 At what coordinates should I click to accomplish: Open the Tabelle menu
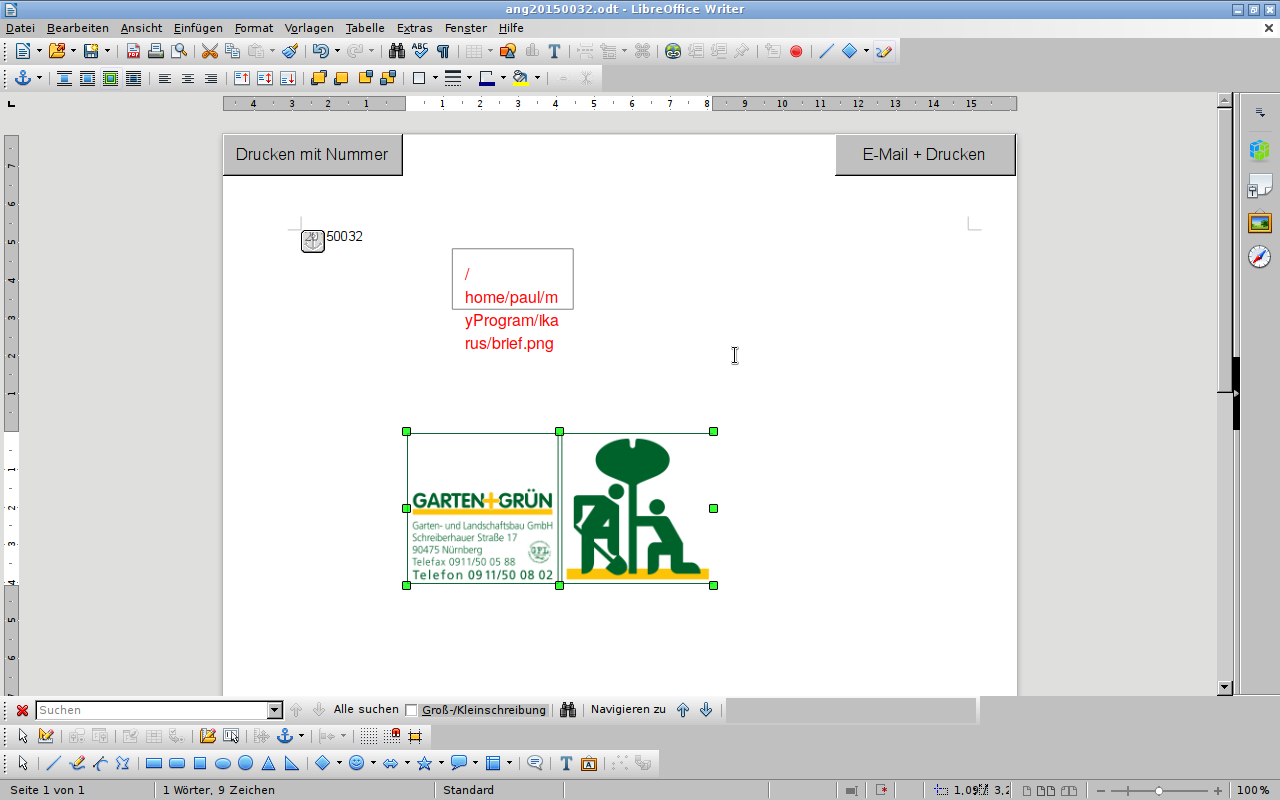click(x=365, y=28)
